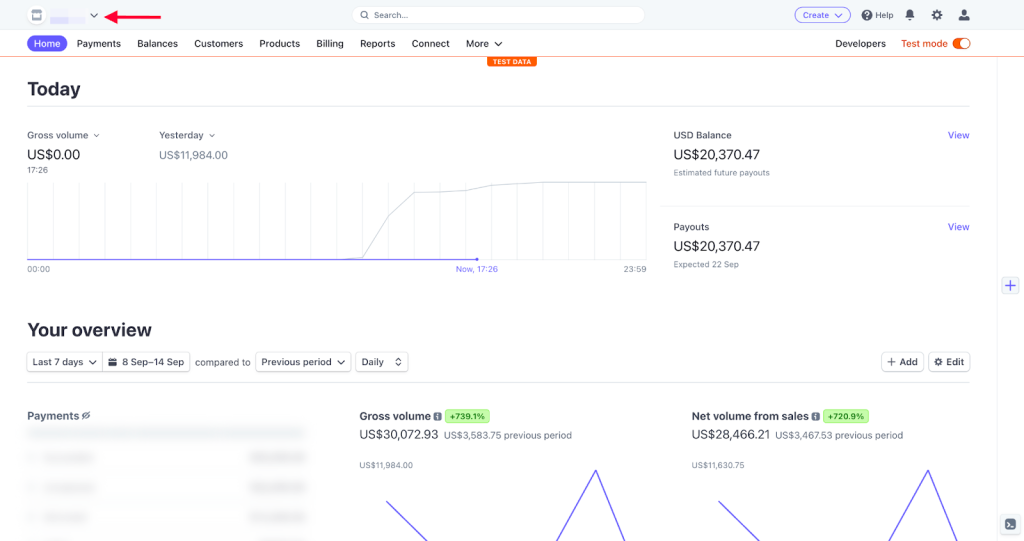
Task: Open the Last 7 days dropdown
Action: [64, 362]
